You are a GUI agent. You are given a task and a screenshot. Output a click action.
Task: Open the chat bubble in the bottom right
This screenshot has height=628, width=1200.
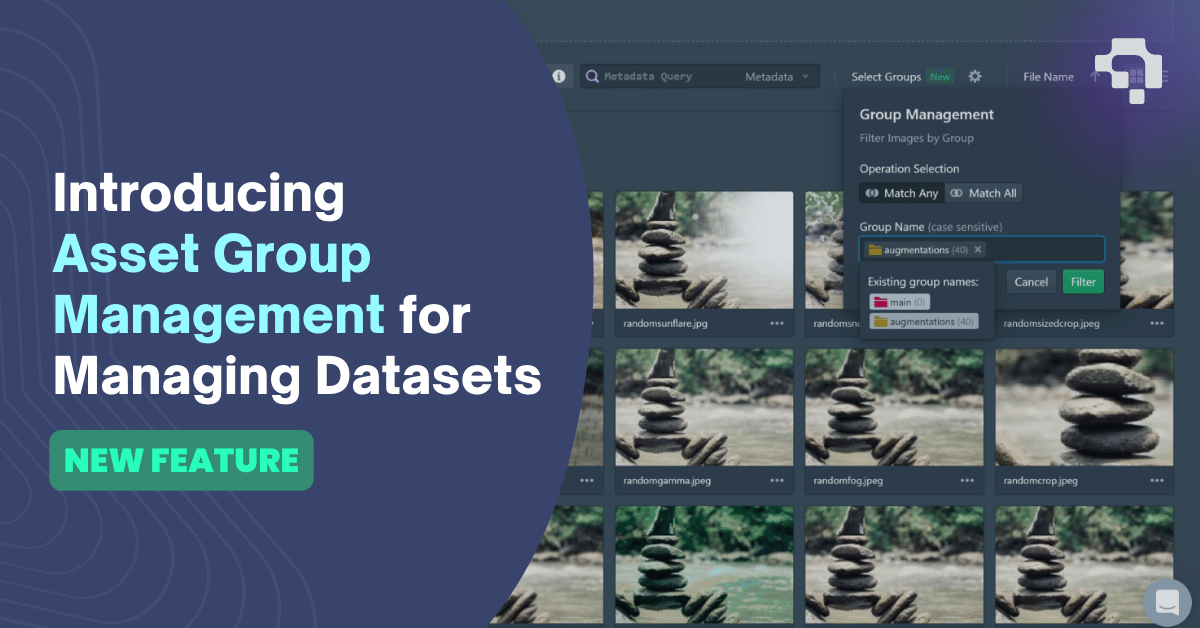[x=1166, y=602]
